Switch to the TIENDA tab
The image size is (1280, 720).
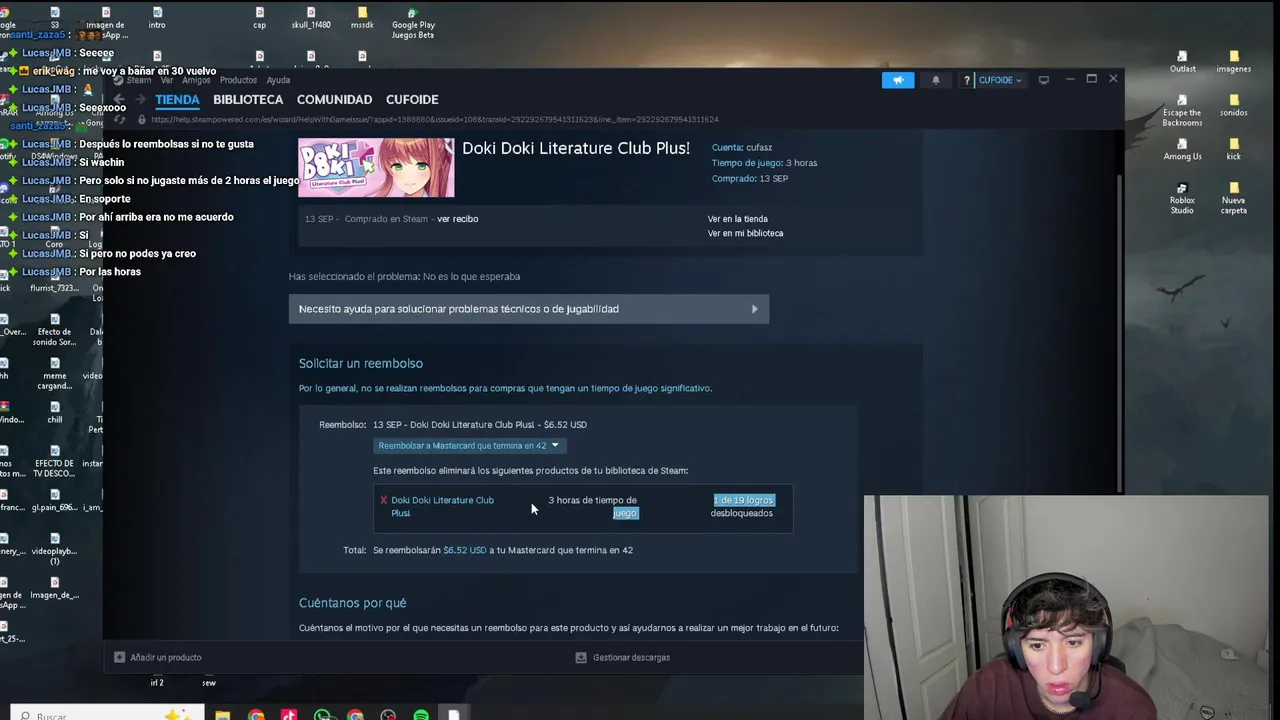tap(177, 99)
